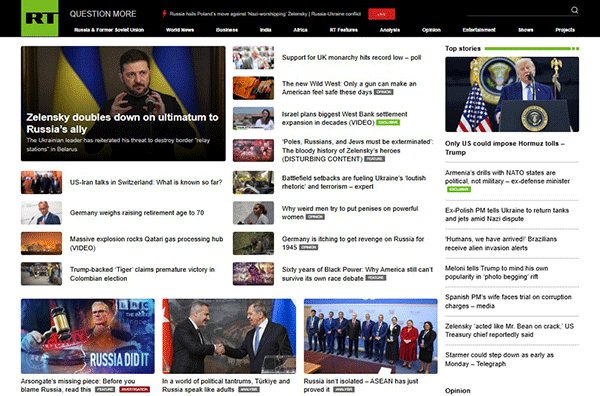Click thumbnail for Battlefield setbacks story
Image resolution: width=600 pixels, height=396 pixels.
(253, 183)
